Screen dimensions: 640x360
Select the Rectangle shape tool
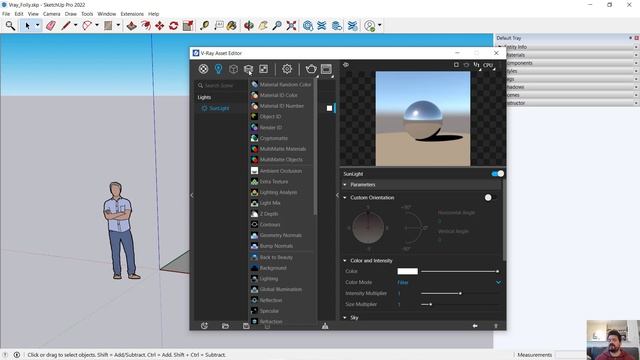pos(108,26)
